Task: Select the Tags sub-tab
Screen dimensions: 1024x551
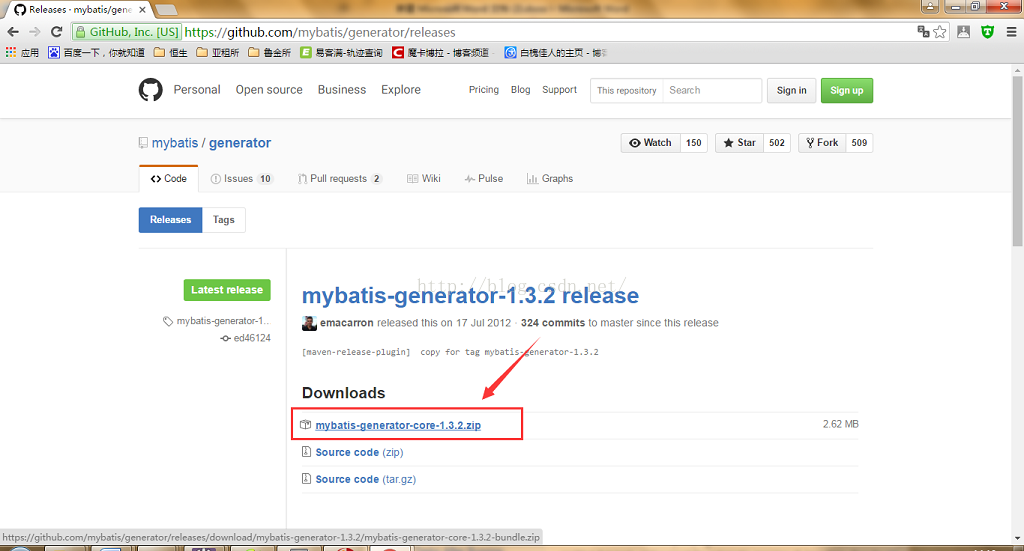Action: coord(223,220)
